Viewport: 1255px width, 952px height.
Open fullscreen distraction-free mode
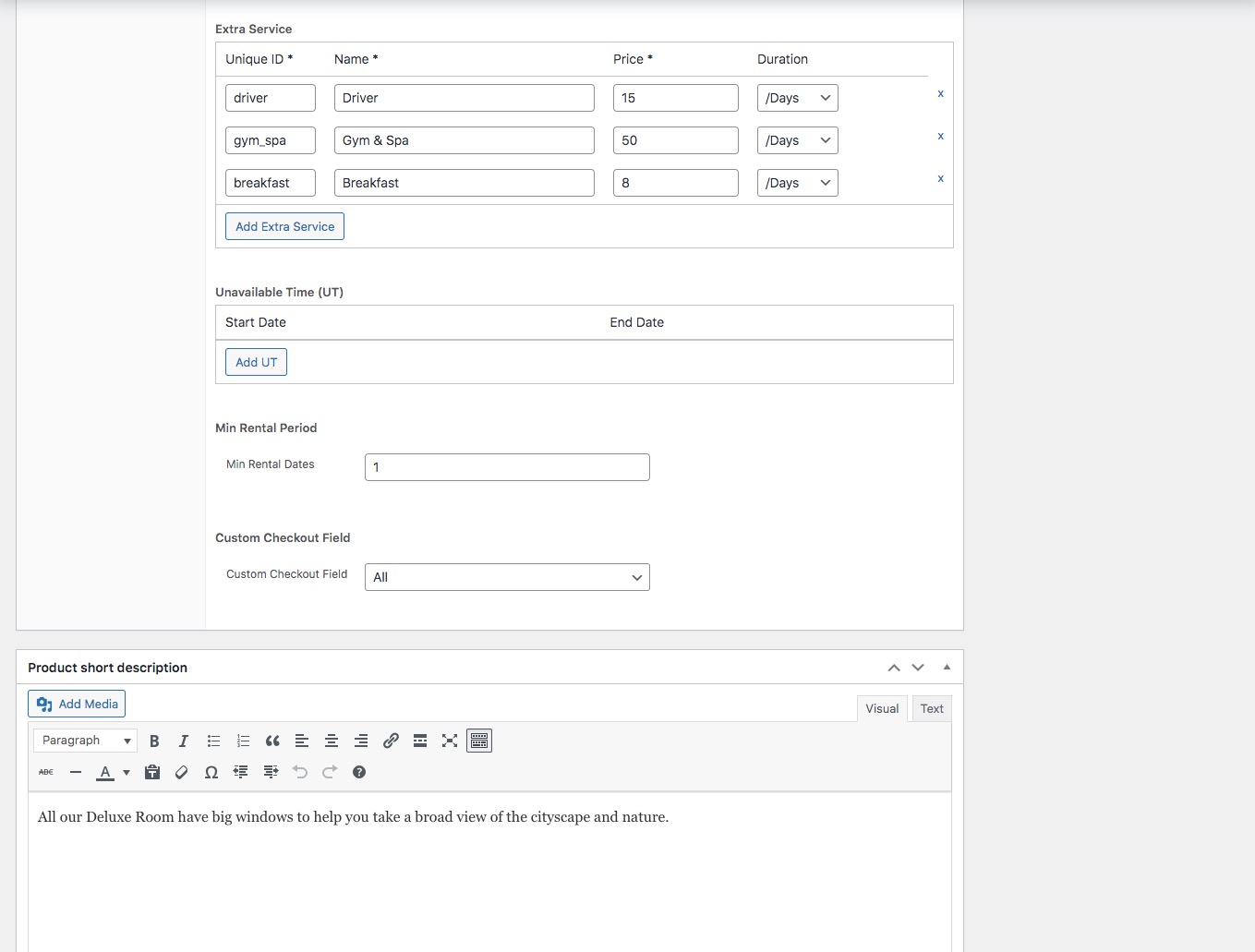pyautogui.click(x=450, y=741)
